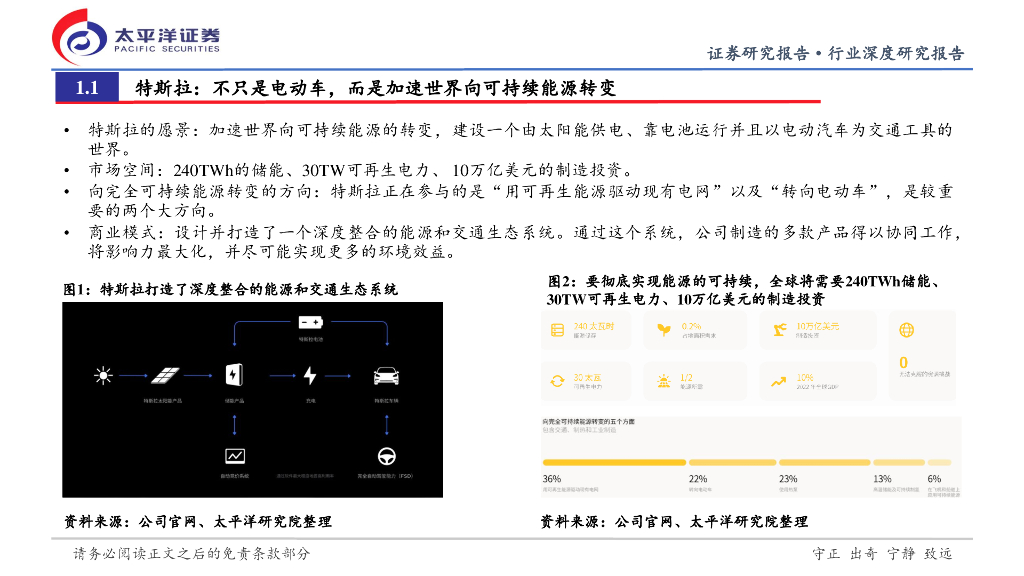The height and width of the screenshot is (576, 1024).
Task: Click the refresh arrows icon beside 30 太瓦
Action: (557, 381)
